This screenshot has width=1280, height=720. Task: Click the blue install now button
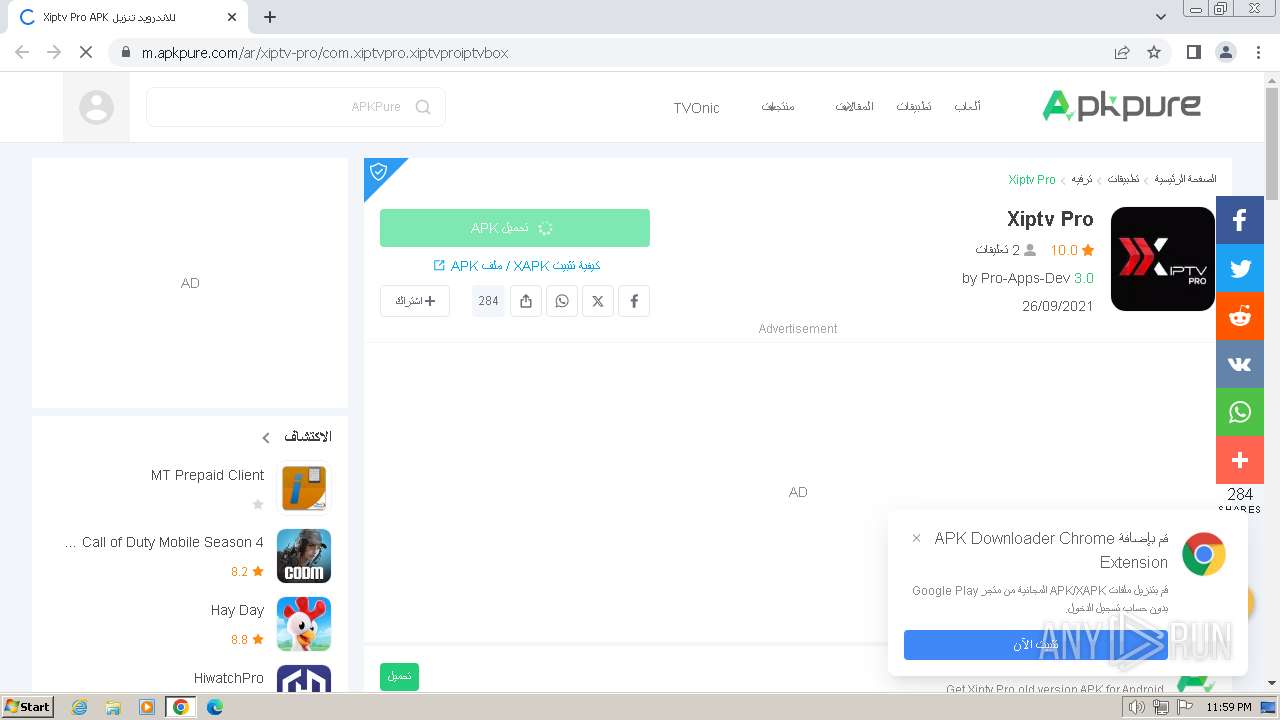pyautogui.click(x=1035, y=645)
